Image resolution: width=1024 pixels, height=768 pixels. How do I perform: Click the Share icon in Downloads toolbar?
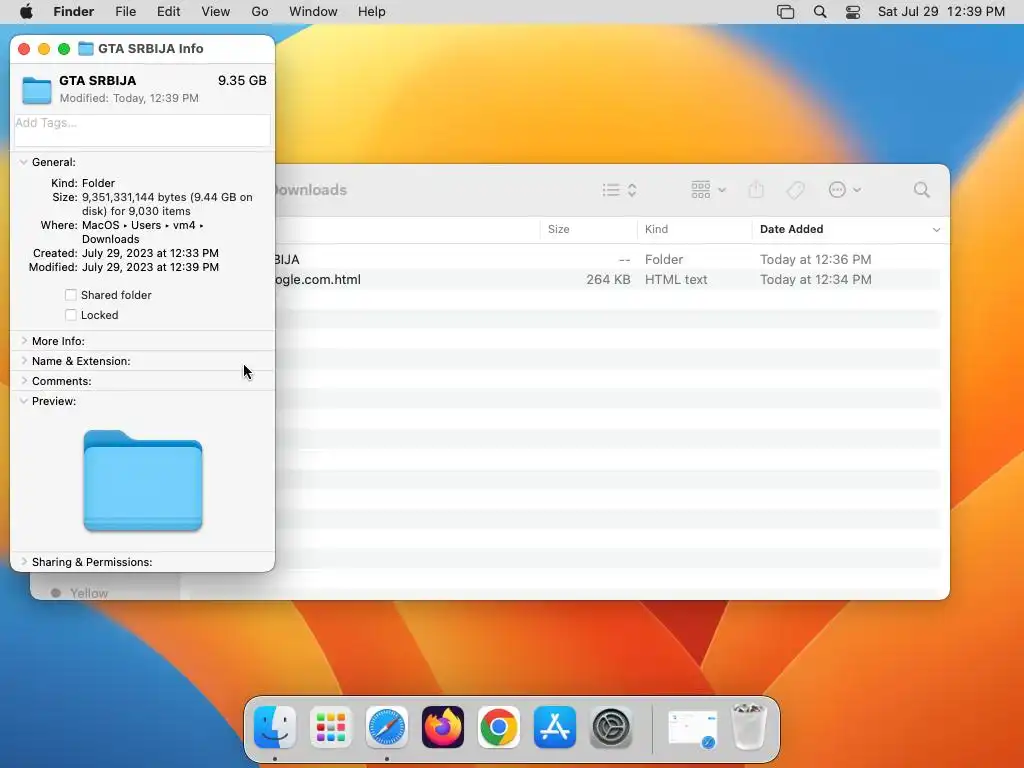pyautogui.click(x=756, y=190)
